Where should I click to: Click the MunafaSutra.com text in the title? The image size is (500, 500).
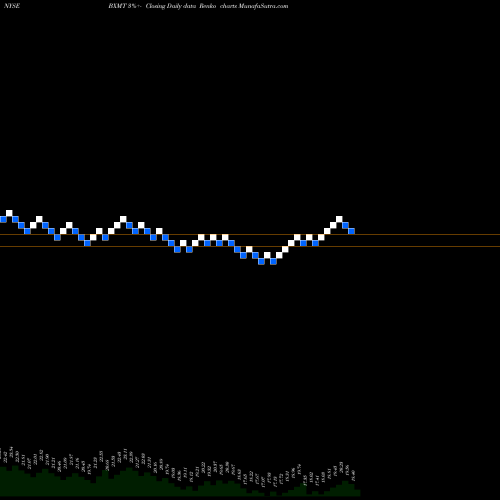tap(263, 6)
